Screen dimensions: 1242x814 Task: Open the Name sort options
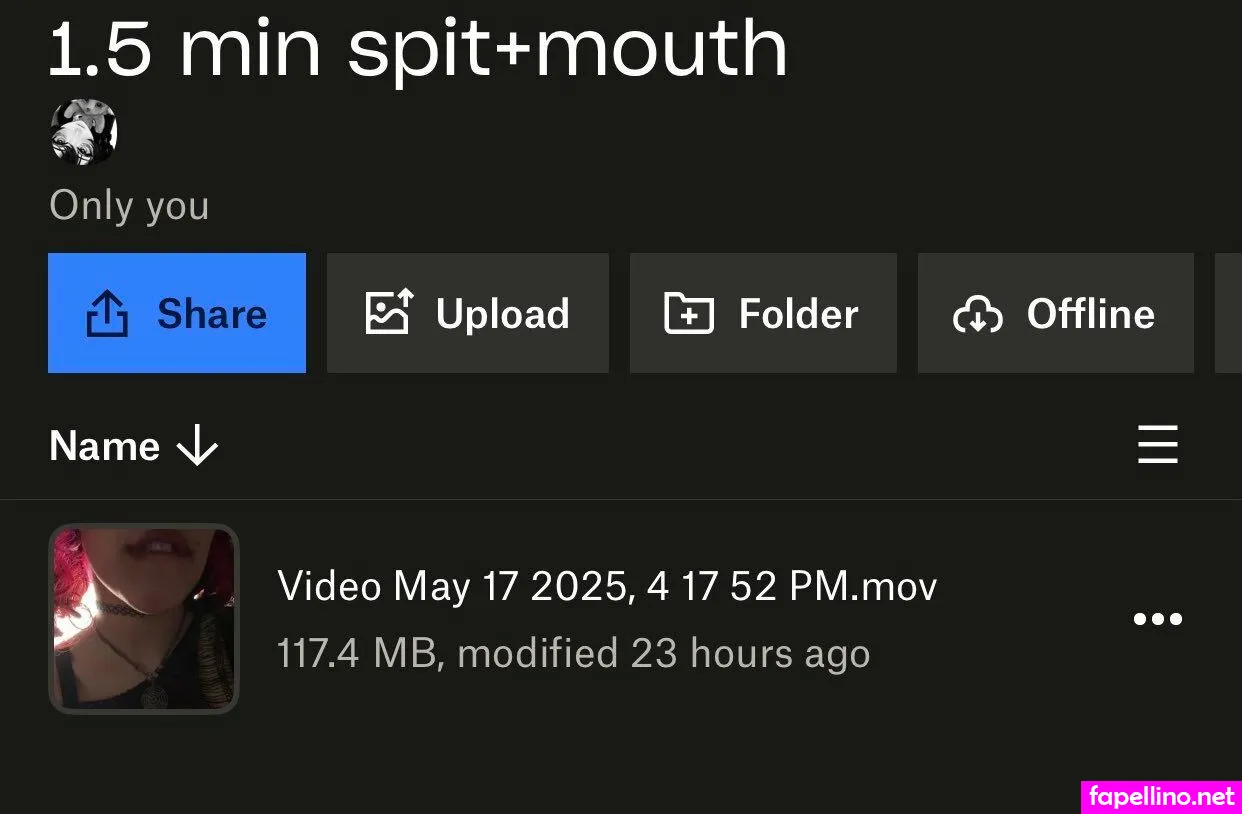(x=105, y=446)
